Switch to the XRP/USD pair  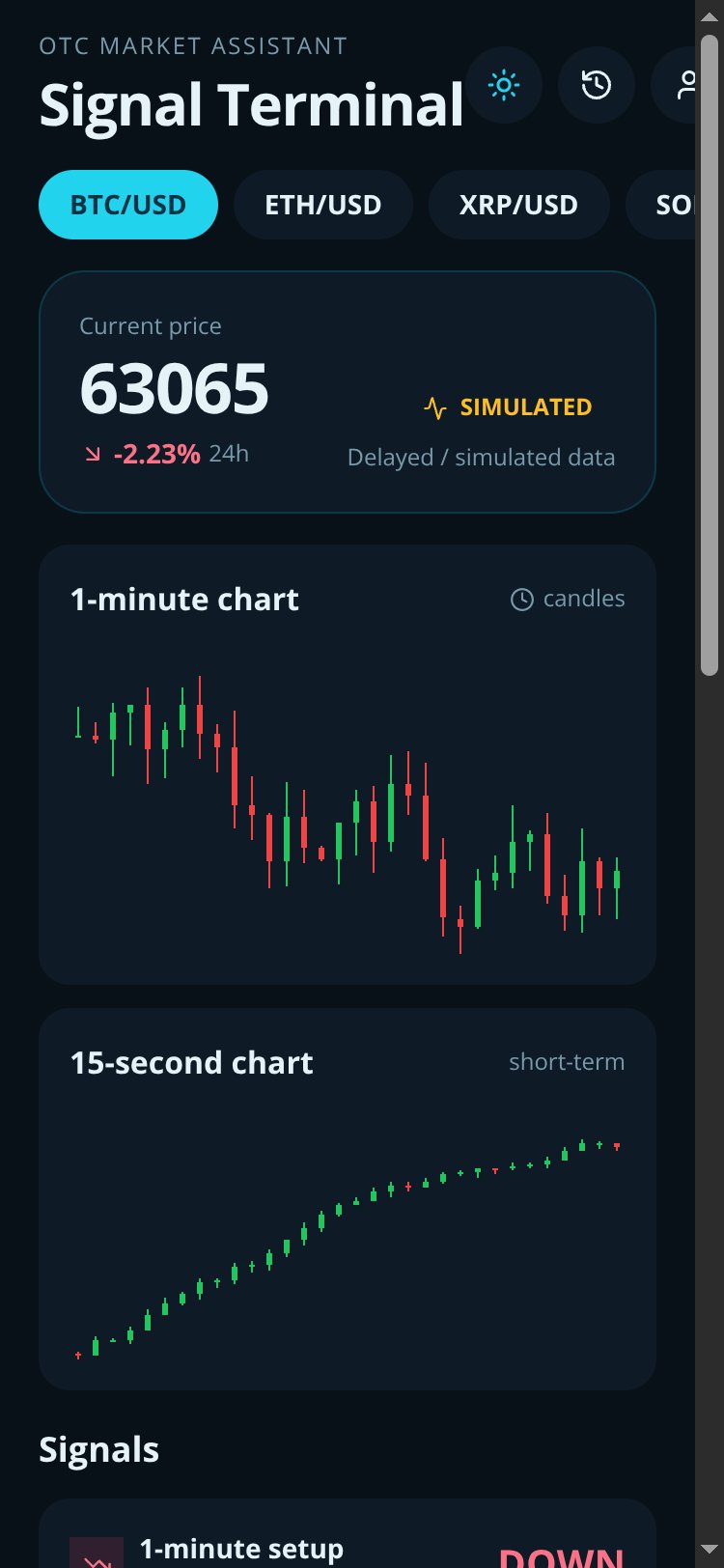[518, 205]
